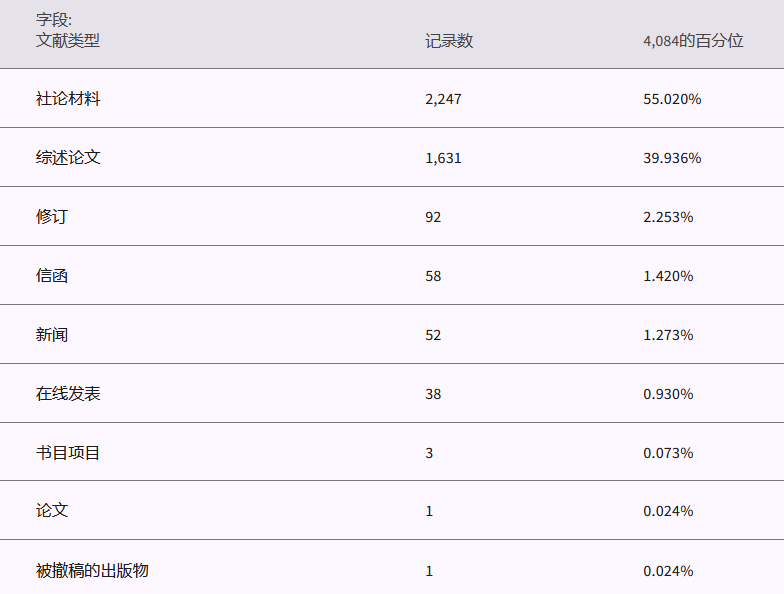Click the 2,247 record count
Image resolution: width=784 pixels, height=594 pixels.
click(x=443, y=99)
